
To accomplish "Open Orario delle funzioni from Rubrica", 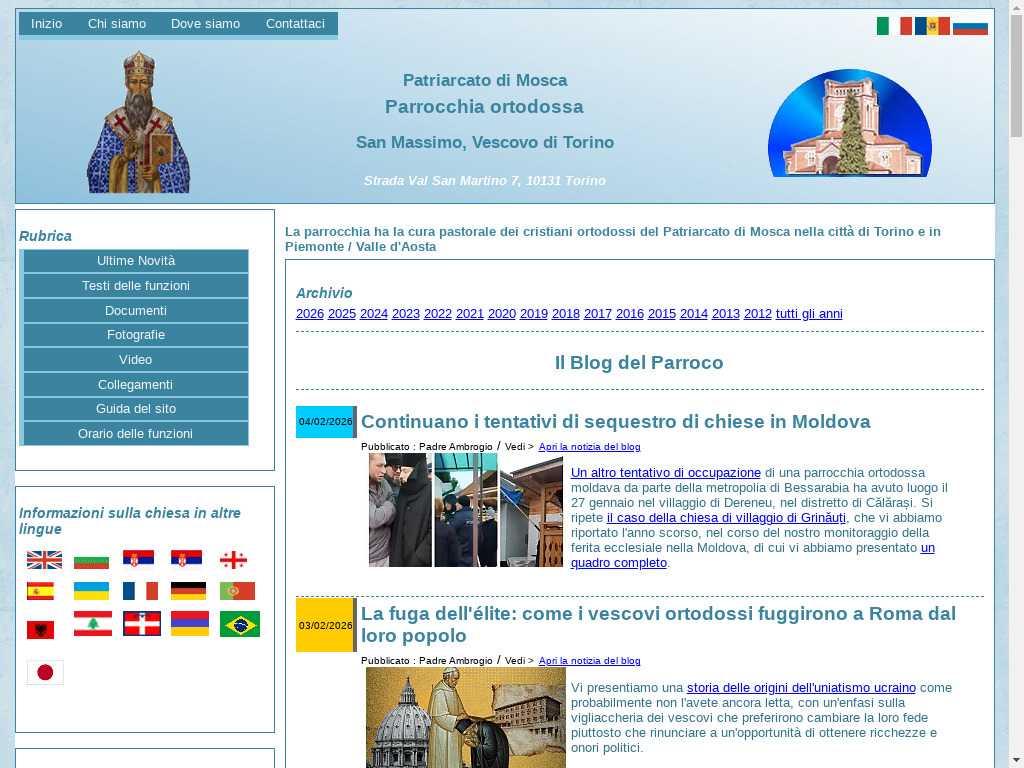I will coord(136,434).
